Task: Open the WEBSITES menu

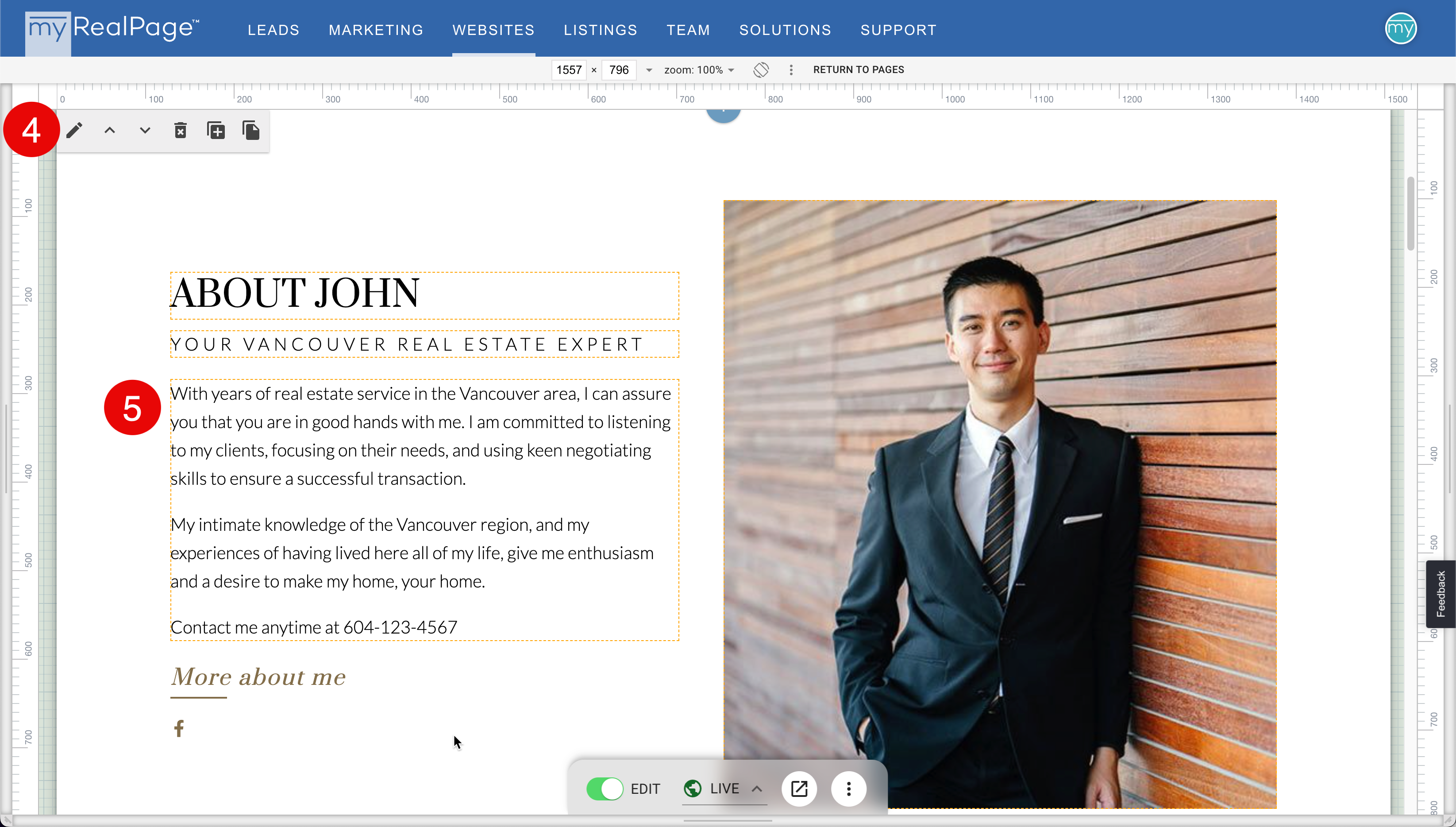Action: point(493,30)
